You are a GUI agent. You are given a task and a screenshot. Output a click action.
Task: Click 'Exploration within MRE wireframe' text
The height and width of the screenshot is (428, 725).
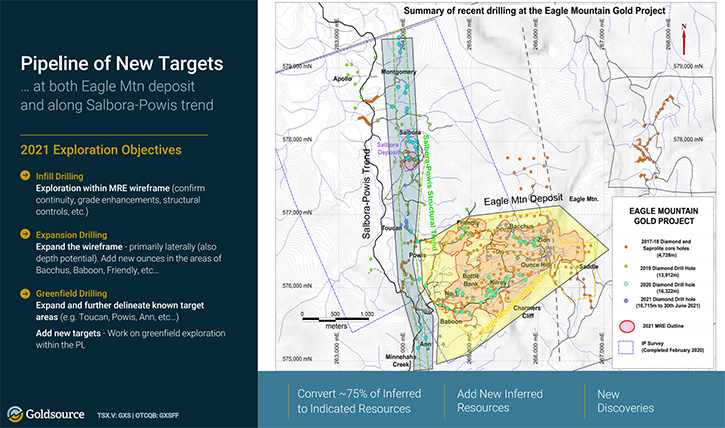tap(103, 188)
